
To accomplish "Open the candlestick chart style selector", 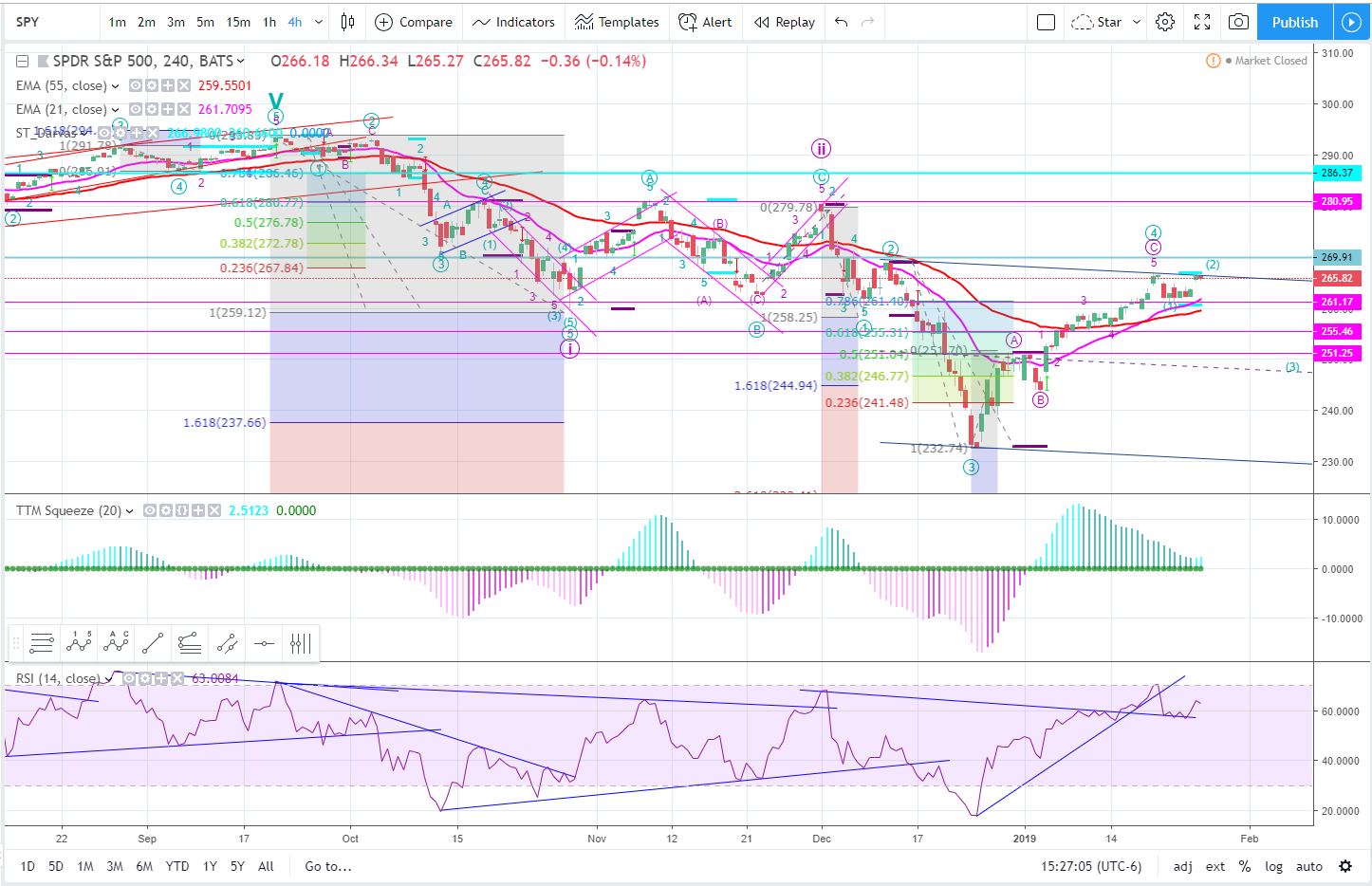I will tap(348, 22).
